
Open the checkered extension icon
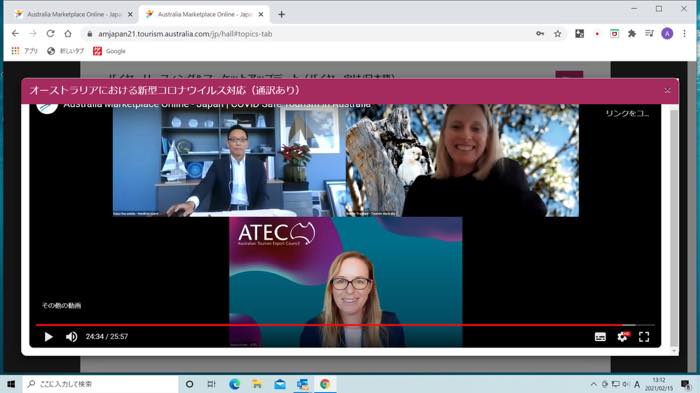pyautogui.click(x=579, y=33)
